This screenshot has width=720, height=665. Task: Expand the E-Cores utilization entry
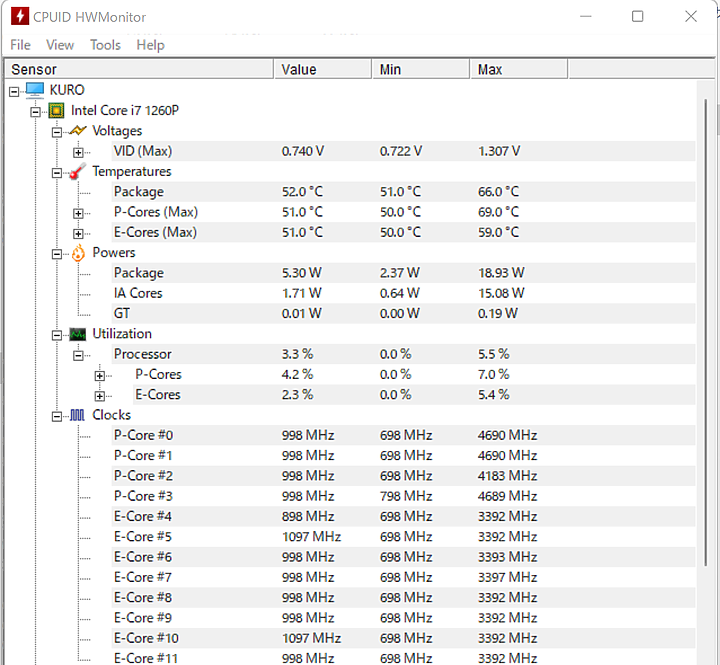coord(99,396)
